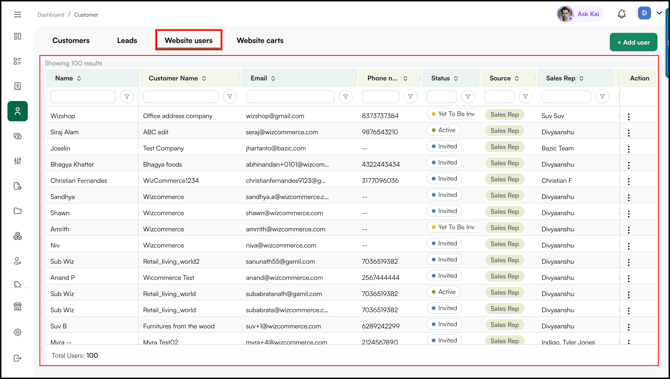Sort by the Email column
Viewport: 670px width, 379px height.
point(273,79)
